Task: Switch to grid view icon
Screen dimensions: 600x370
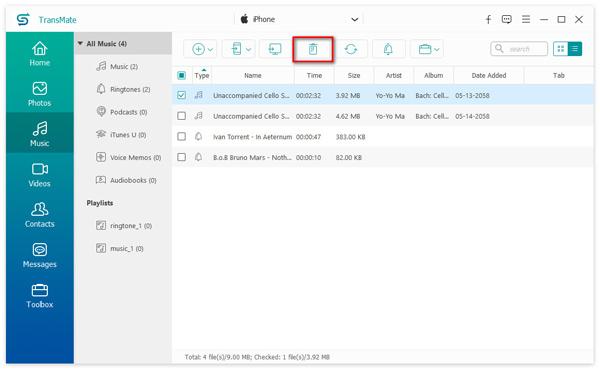Action: click(561, 49)
